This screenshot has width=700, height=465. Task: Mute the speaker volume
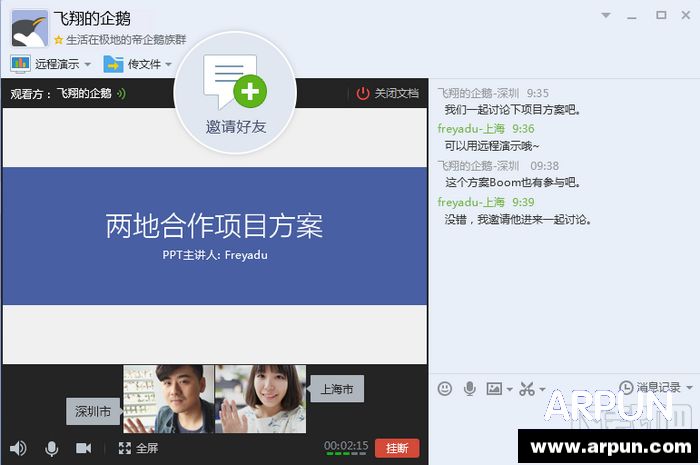[x=18, y=448]
